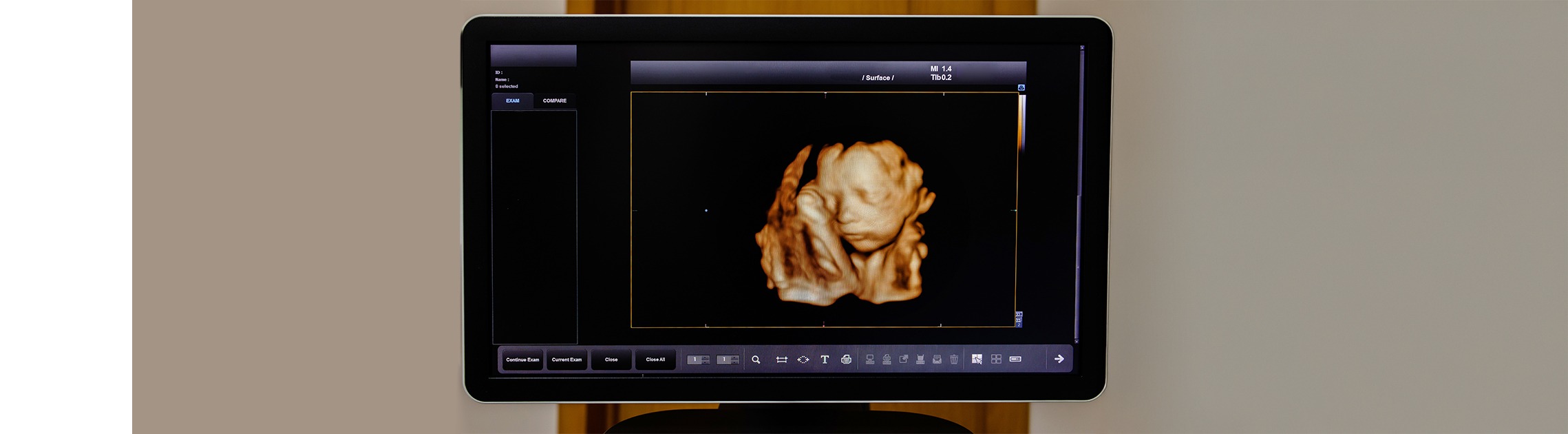Click the Close button
The image size is (1568, 434).
611,360
